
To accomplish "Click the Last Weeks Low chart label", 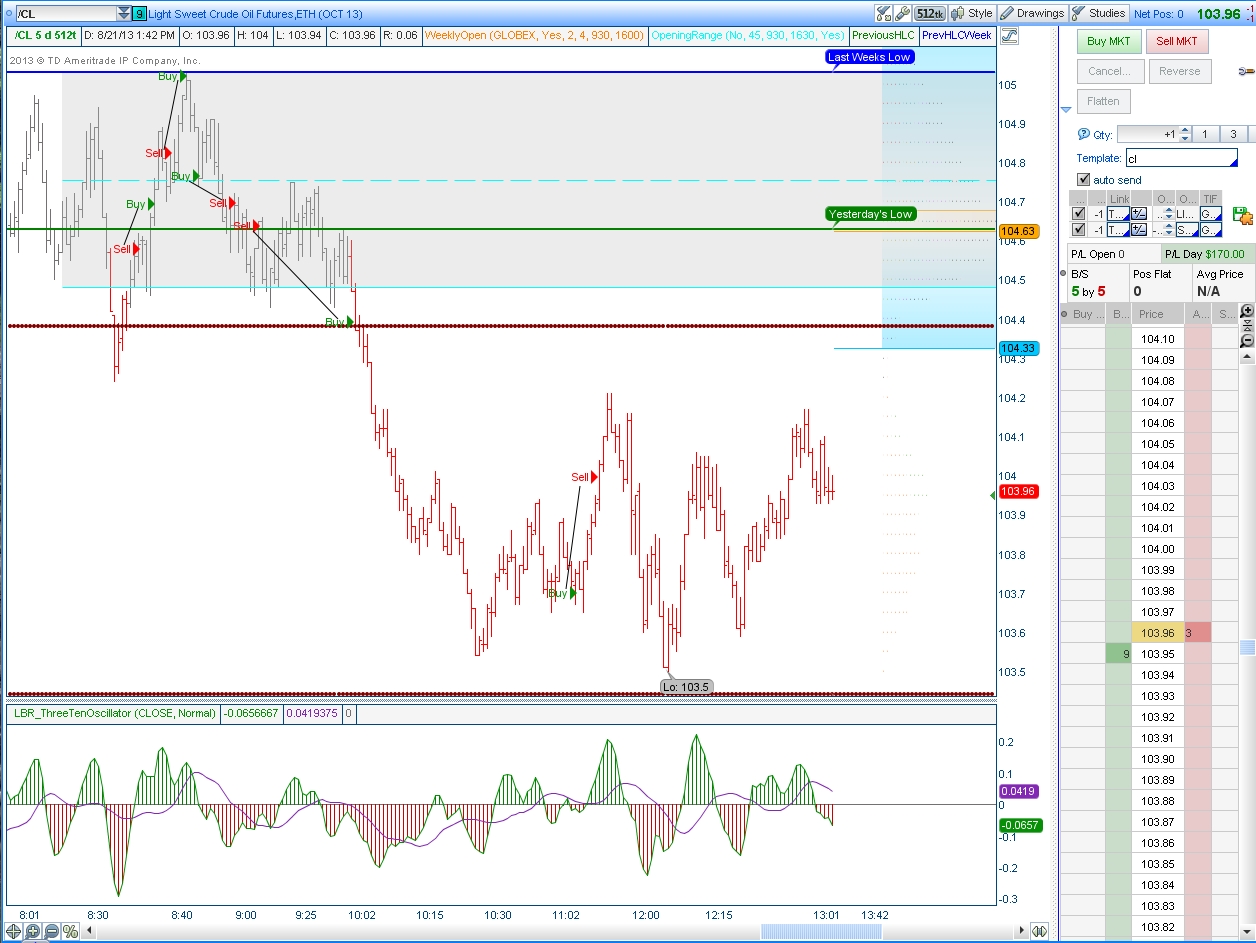I will 870,57.
